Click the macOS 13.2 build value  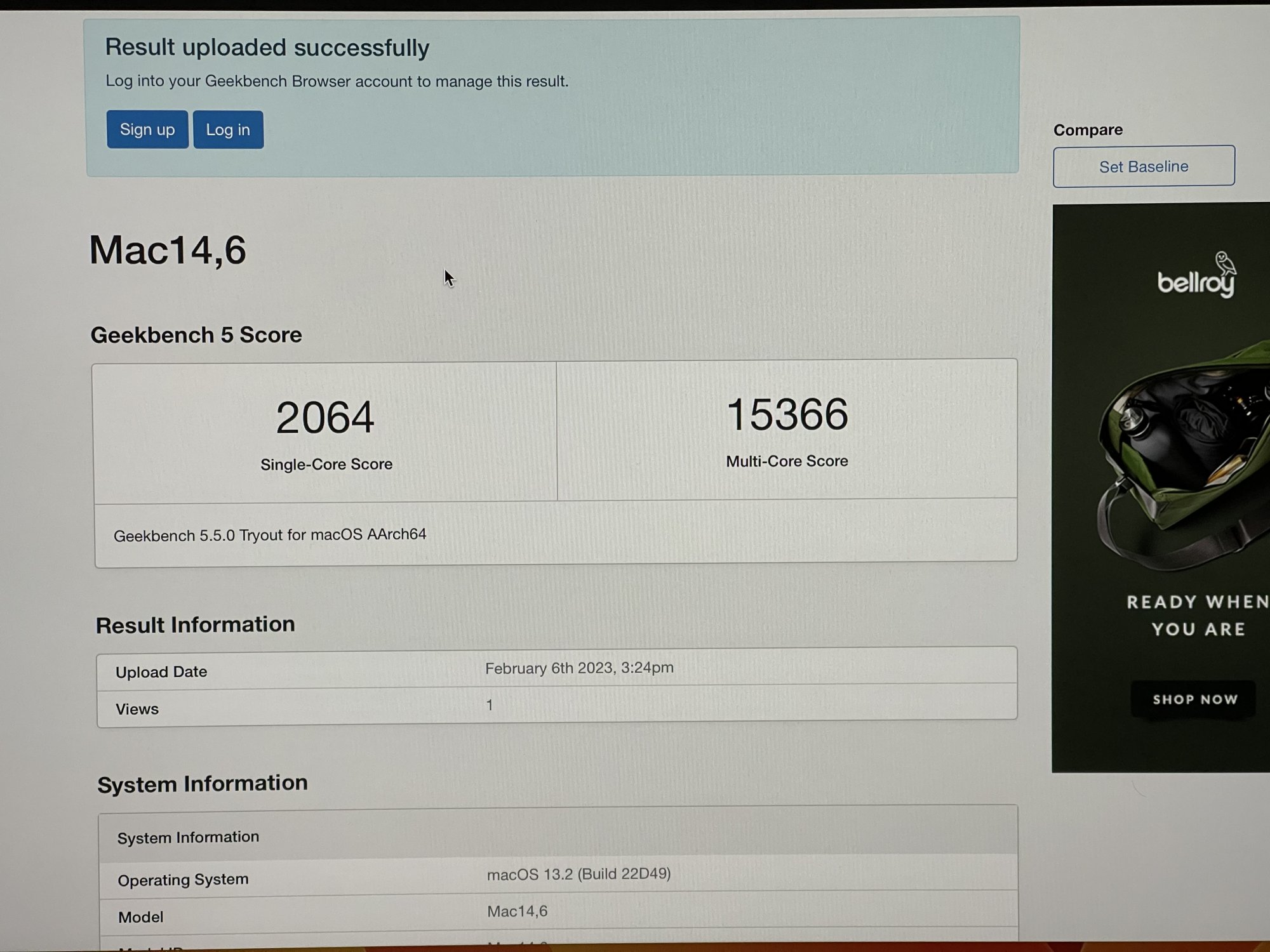point(578,874)
